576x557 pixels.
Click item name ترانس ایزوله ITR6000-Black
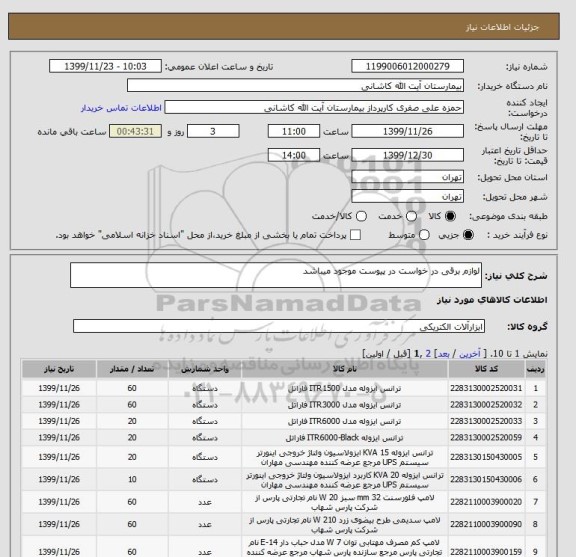[x=345, y=438]
